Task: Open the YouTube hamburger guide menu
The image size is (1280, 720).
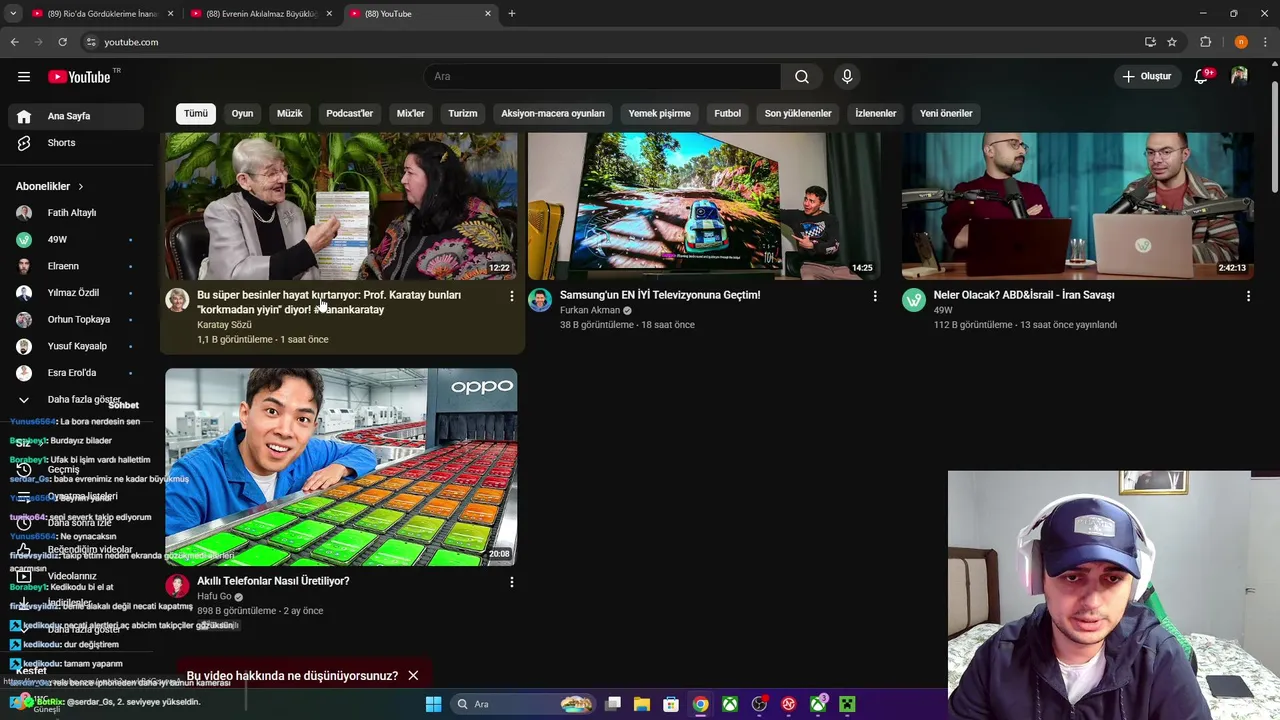Action: coord(24,77)
